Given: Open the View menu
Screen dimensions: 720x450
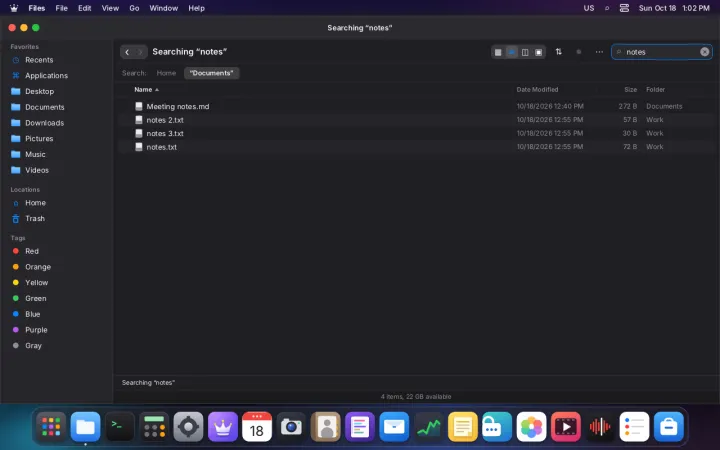Looking at the screenshot, I should point(110,8).
